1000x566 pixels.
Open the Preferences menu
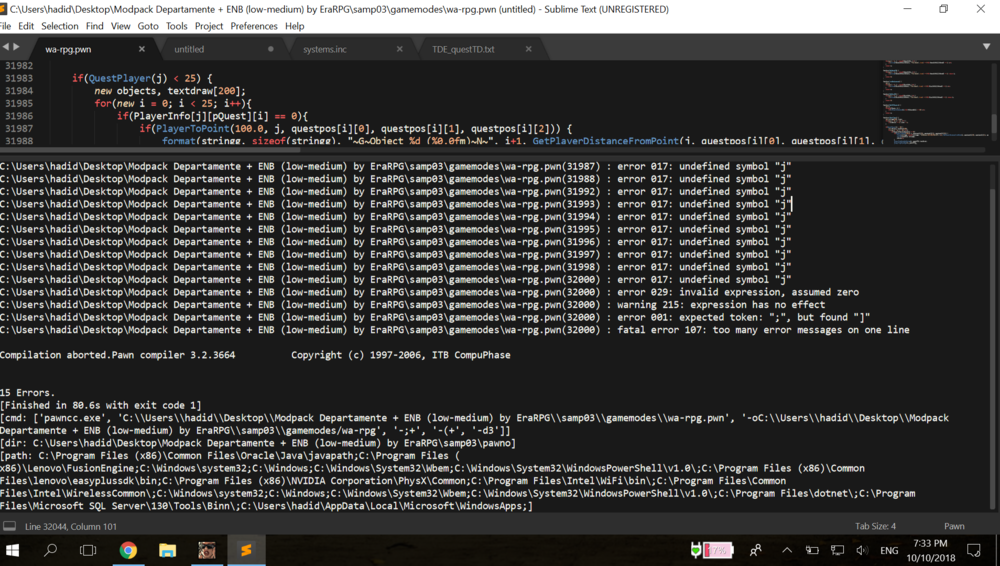click(x=254, y=26)
